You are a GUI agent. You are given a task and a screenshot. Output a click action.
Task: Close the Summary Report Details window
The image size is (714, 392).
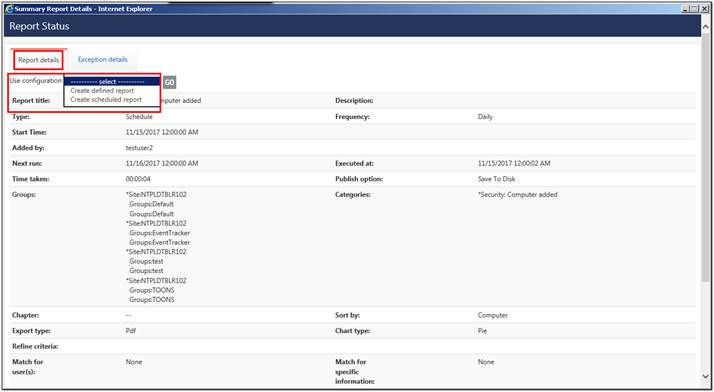click(704, 9)
